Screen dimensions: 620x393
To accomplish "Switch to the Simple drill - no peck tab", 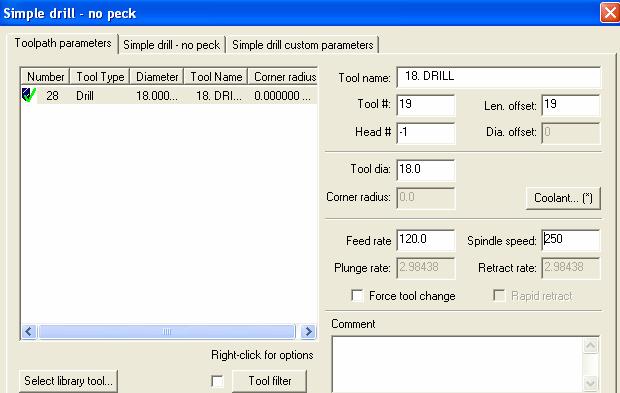I will [x=171, y=45].
